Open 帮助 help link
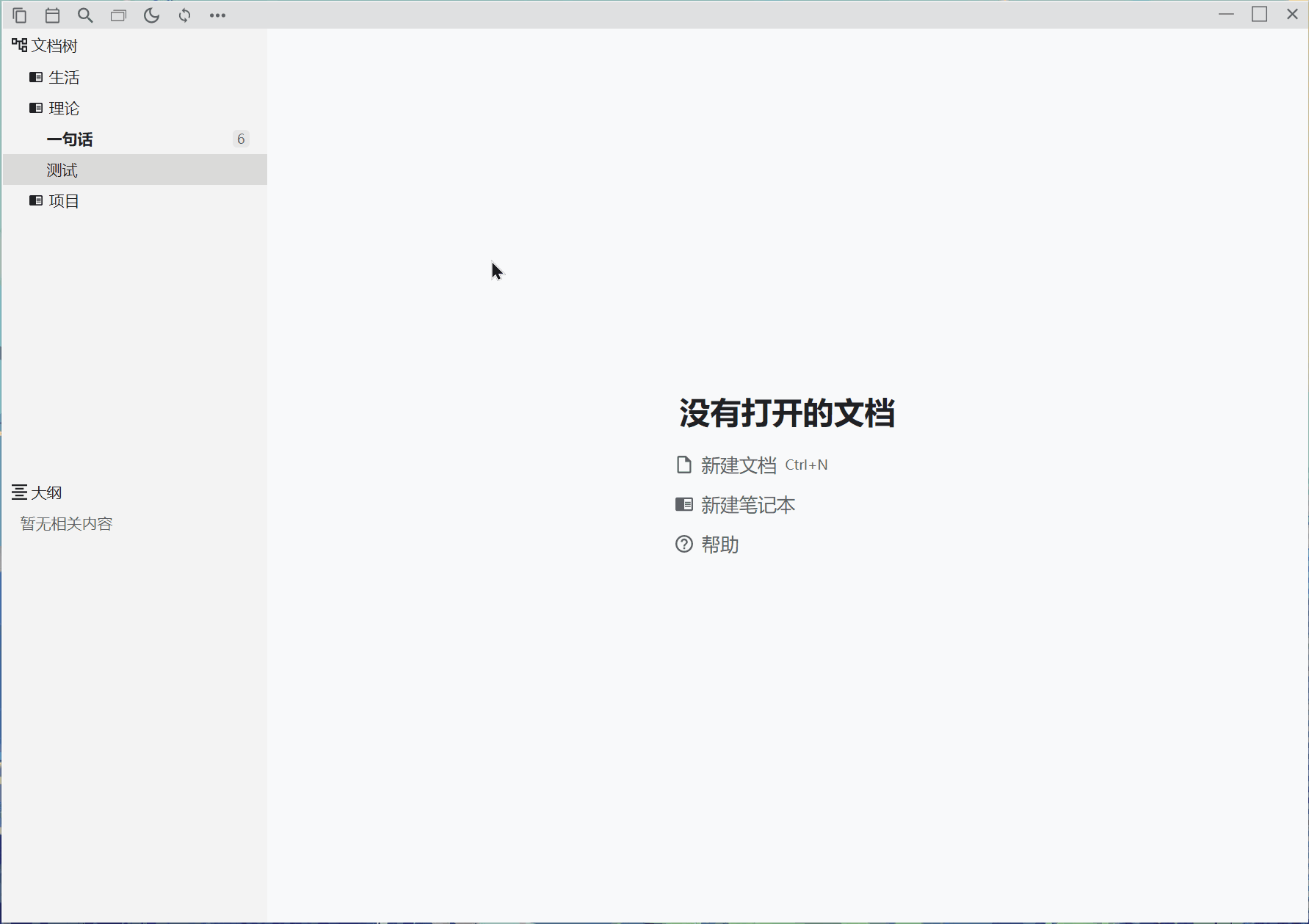 (719, 545)
